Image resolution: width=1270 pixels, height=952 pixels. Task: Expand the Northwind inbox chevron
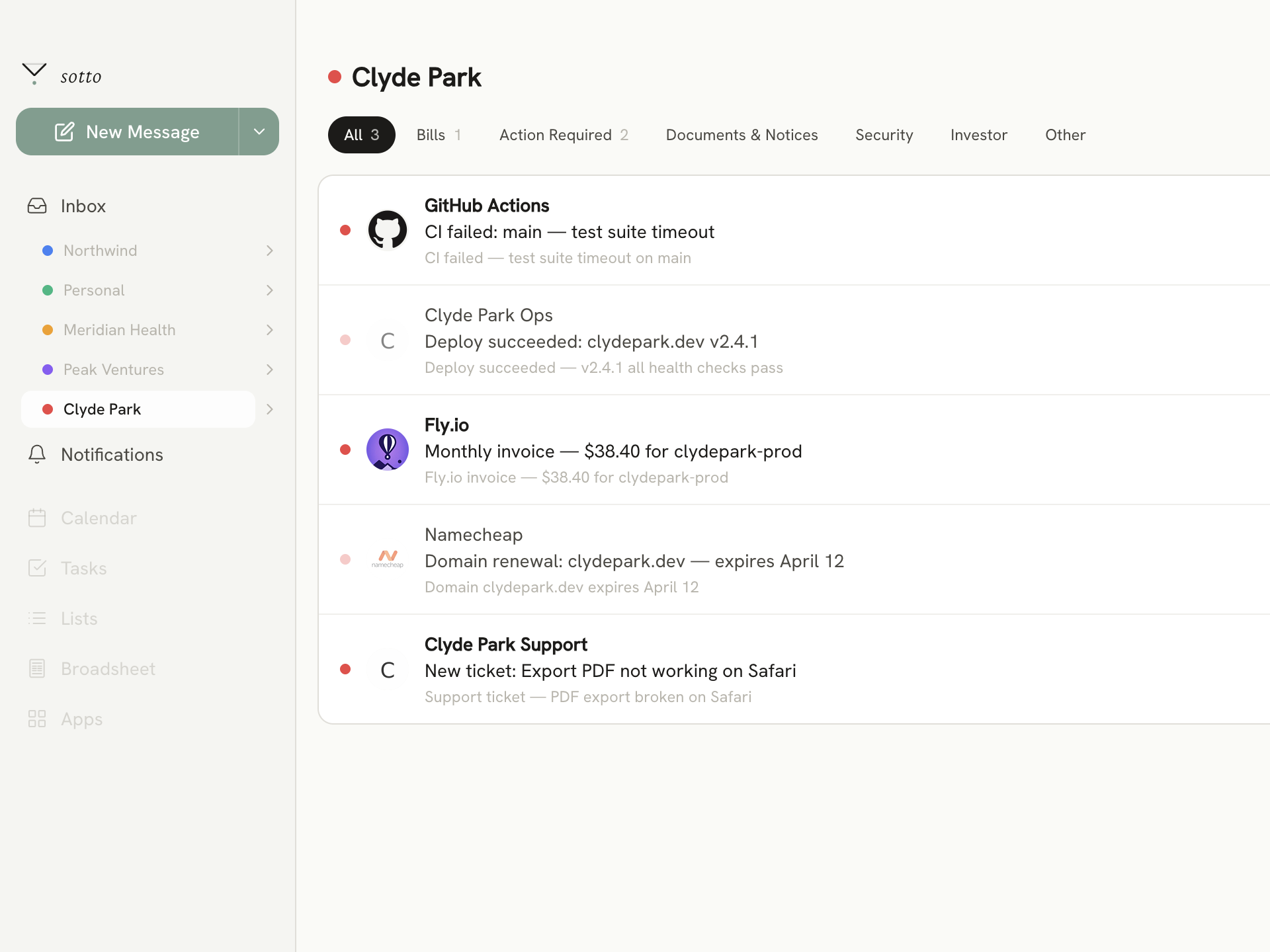click(269, 251)
